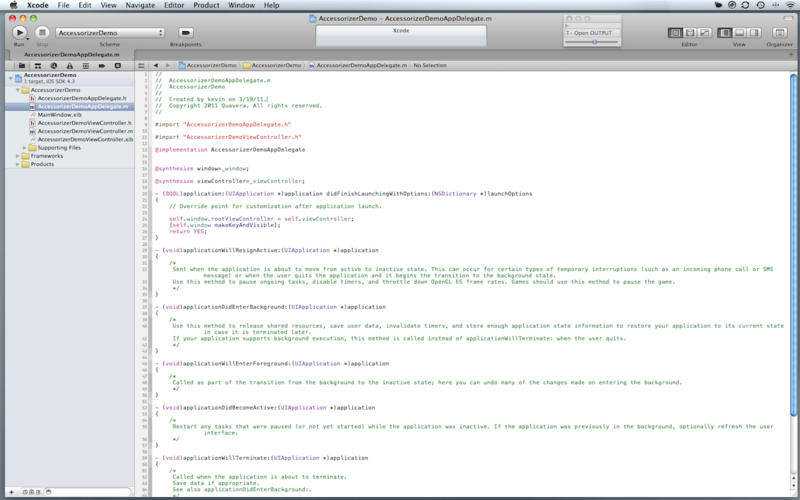Open the Organizer window
800x500 pixels.
[x=779, y=33]
